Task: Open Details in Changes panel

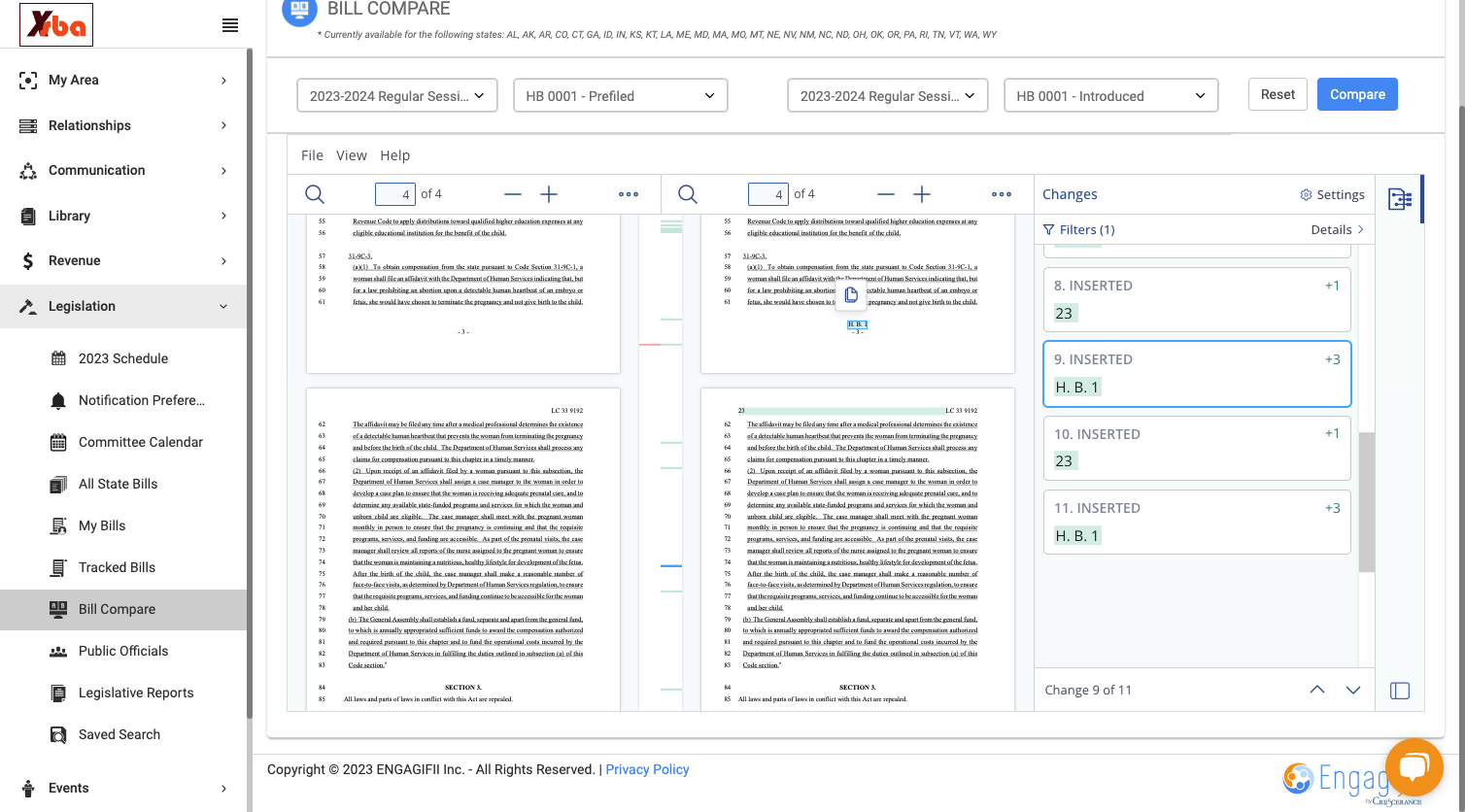Action: point(1338,229)
